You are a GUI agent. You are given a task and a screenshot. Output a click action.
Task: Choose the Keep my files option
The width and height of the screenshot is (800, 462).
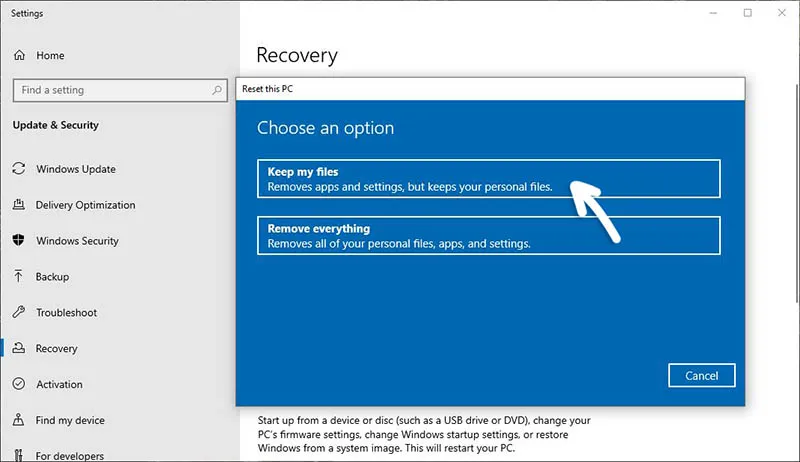point(488,179)
